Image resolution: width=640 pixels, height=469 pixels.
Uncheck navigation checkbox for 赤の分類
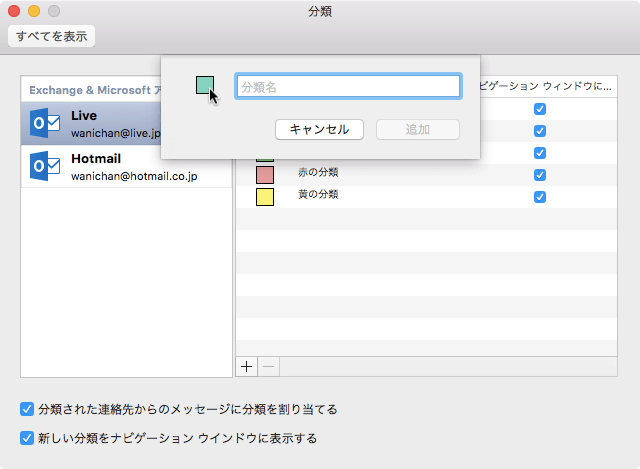(x=540, y=175)
